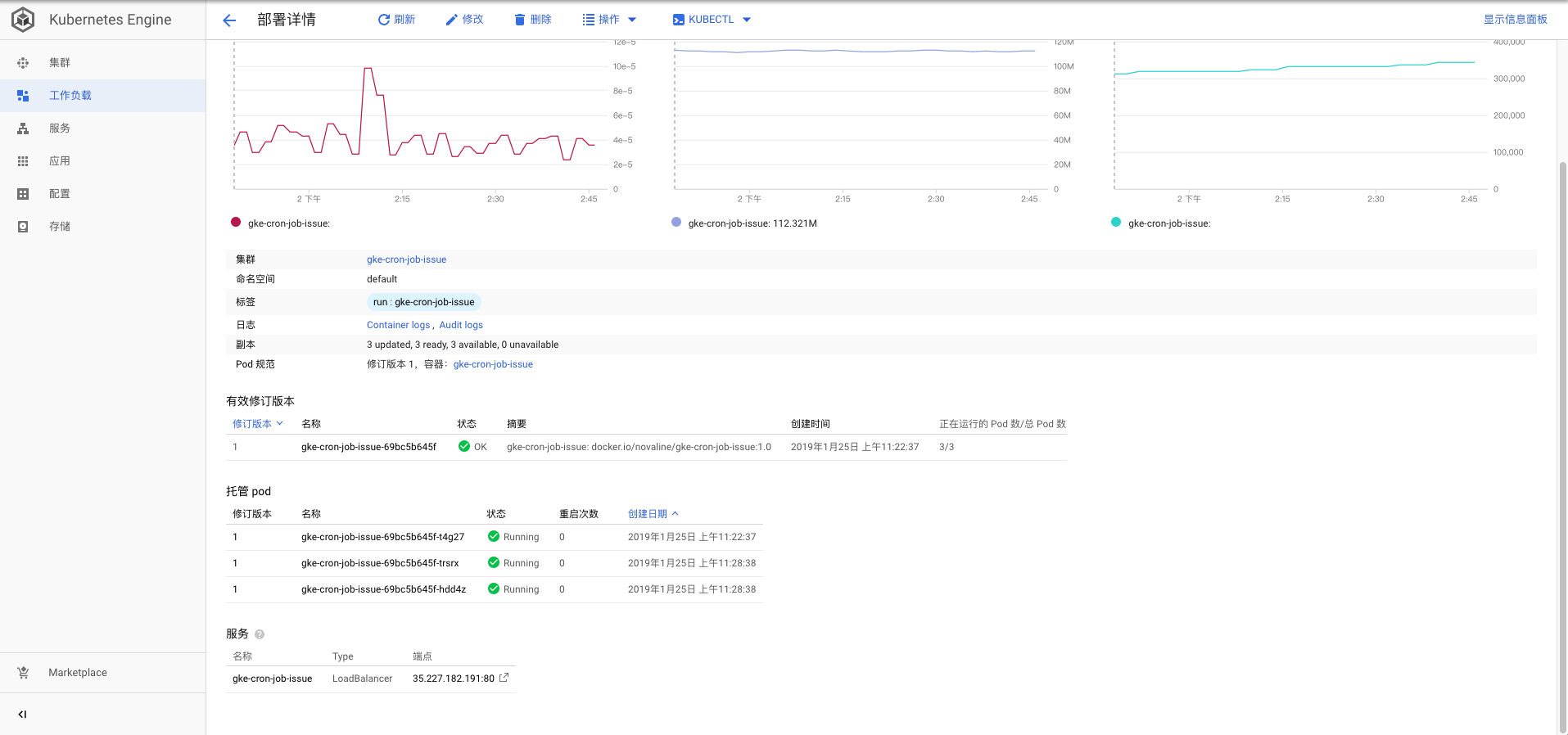Click Running status icon for pod trsrx
Viewport: 1568px width, 735px height.
(494, 562)
